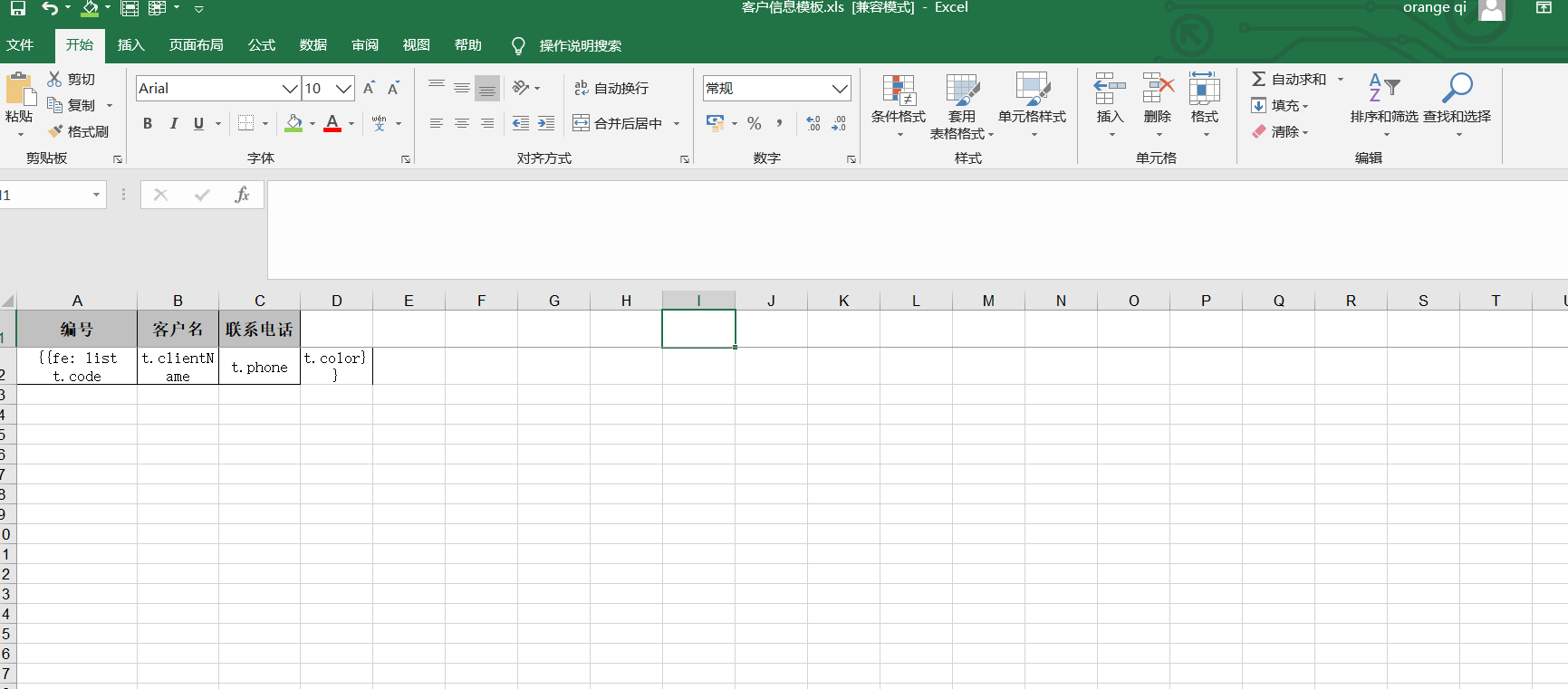The width and height of the screenshot is (1568, 689).
Task: Click the text orientation icon
Action: 521,88
